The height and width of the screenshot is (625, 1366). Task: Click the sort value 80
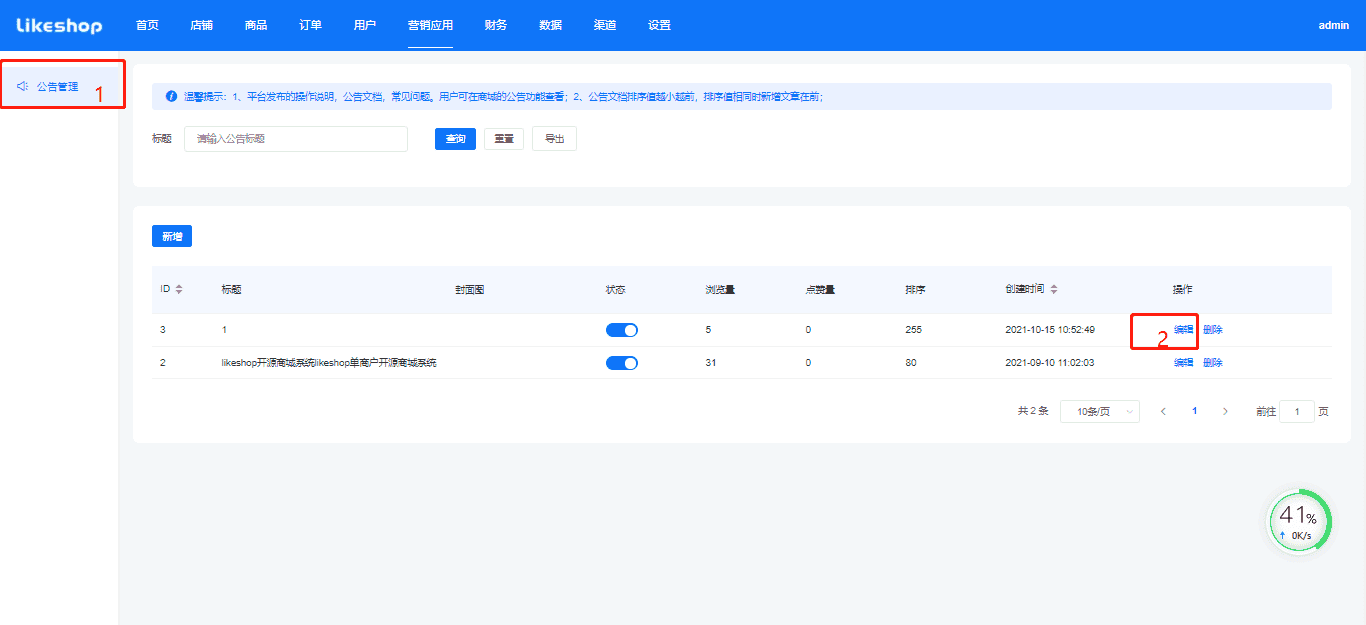(x=911, y=363)
